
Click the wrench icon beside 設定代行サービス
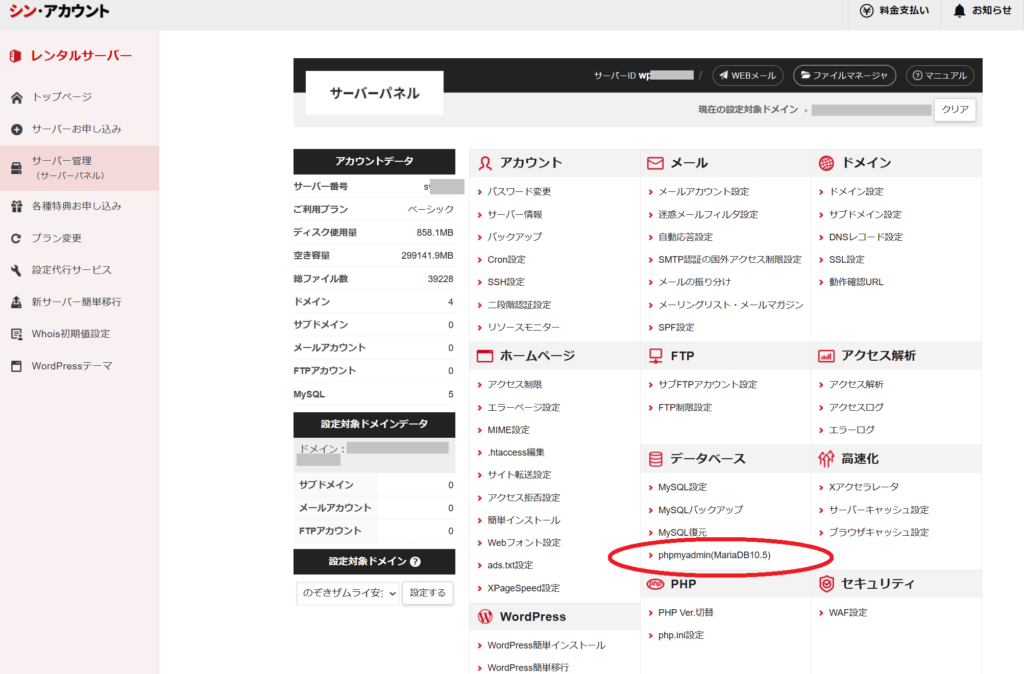[16, 271]
